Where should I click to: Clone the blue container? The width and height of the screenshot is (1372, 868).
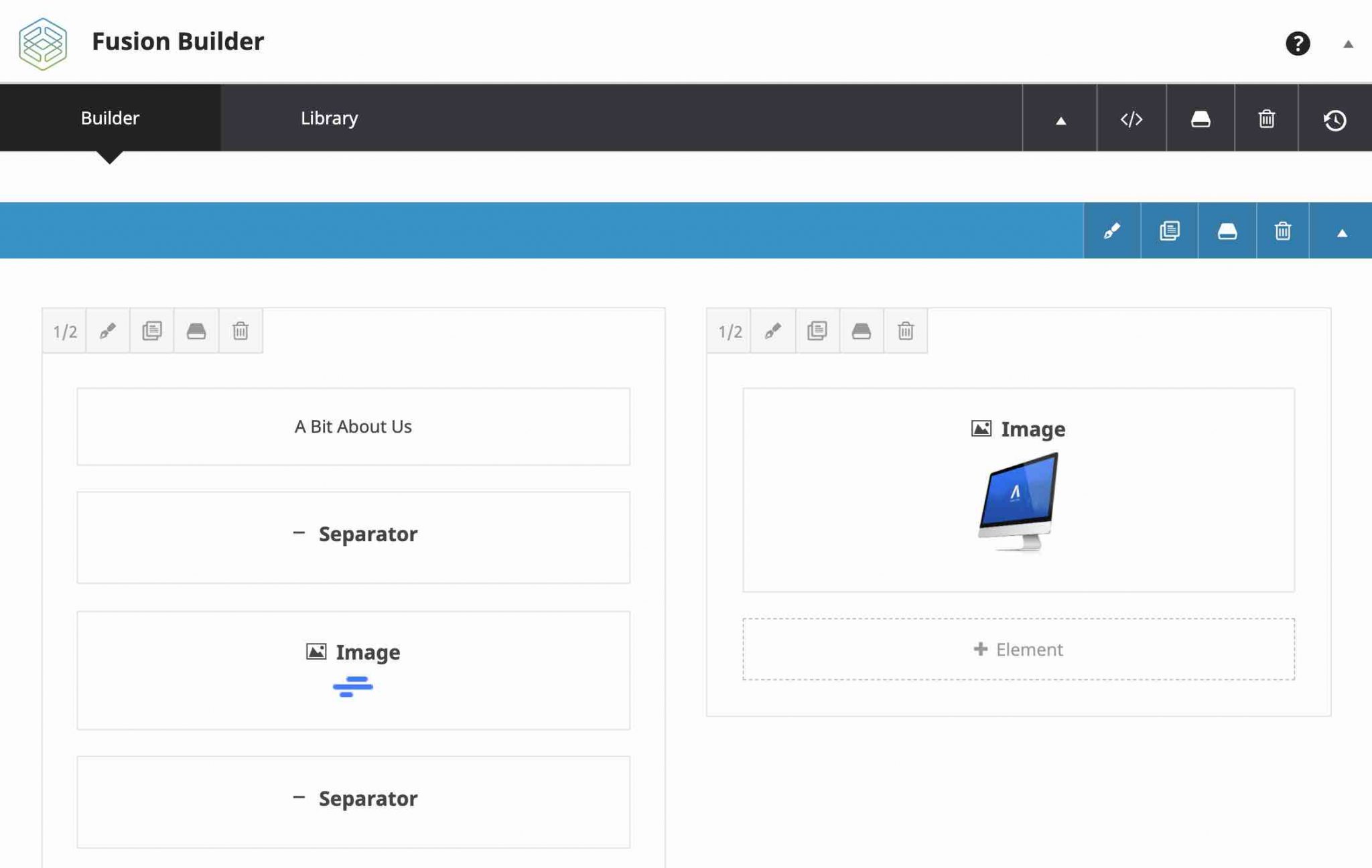click(1170, 231)
